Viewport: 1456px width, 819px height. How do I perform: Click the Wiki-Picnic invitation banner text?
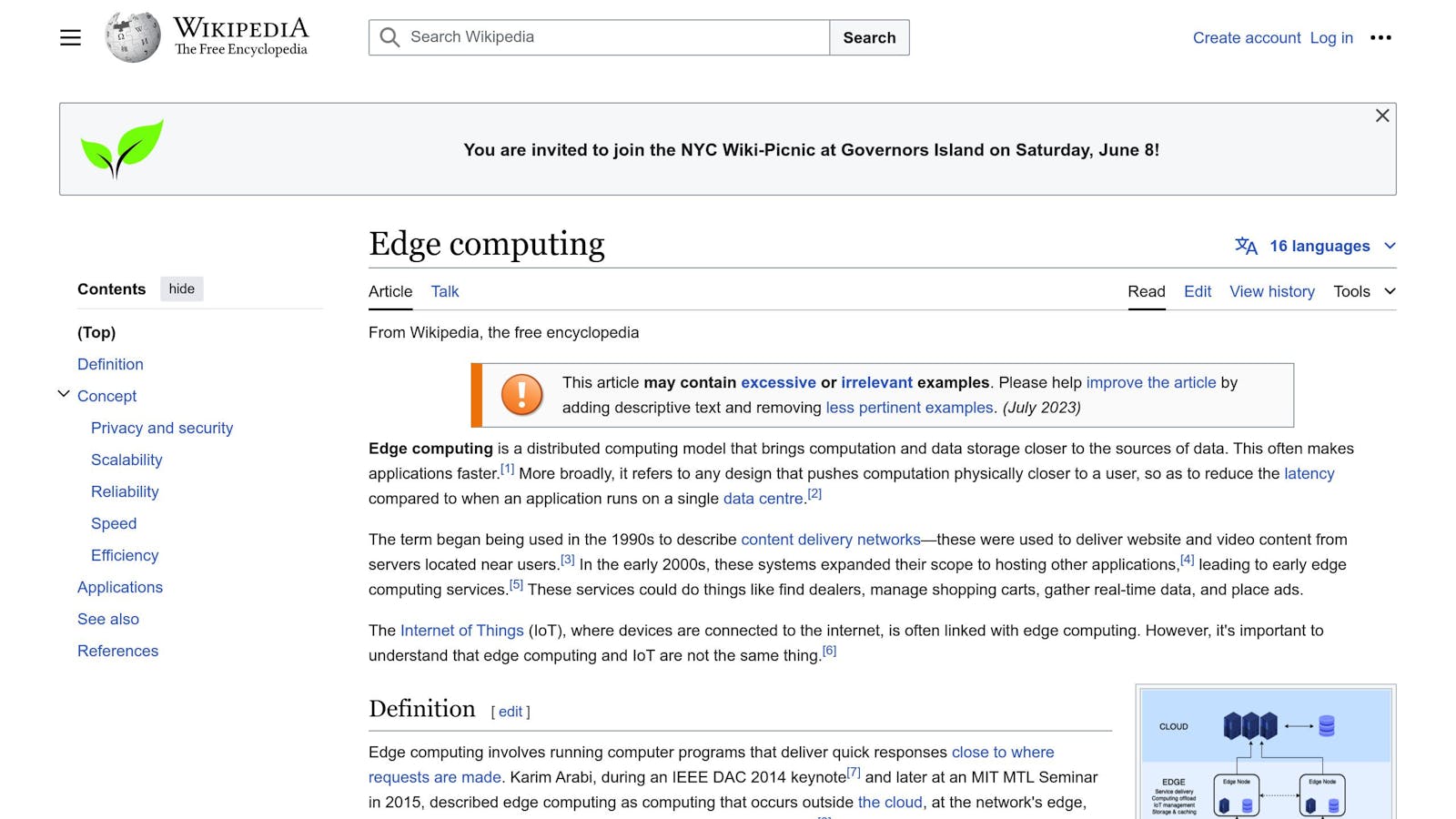811,150
